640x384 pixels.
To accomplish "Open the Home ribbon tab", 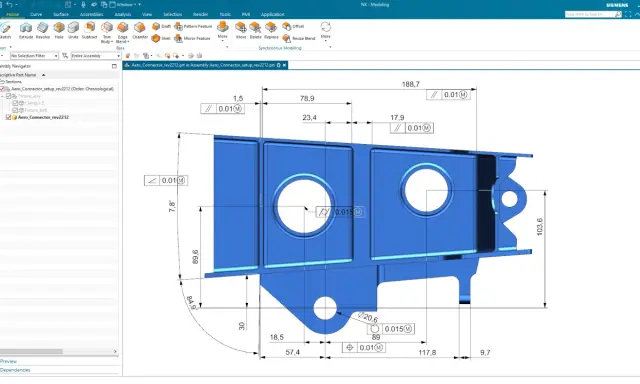I will 13,14.
